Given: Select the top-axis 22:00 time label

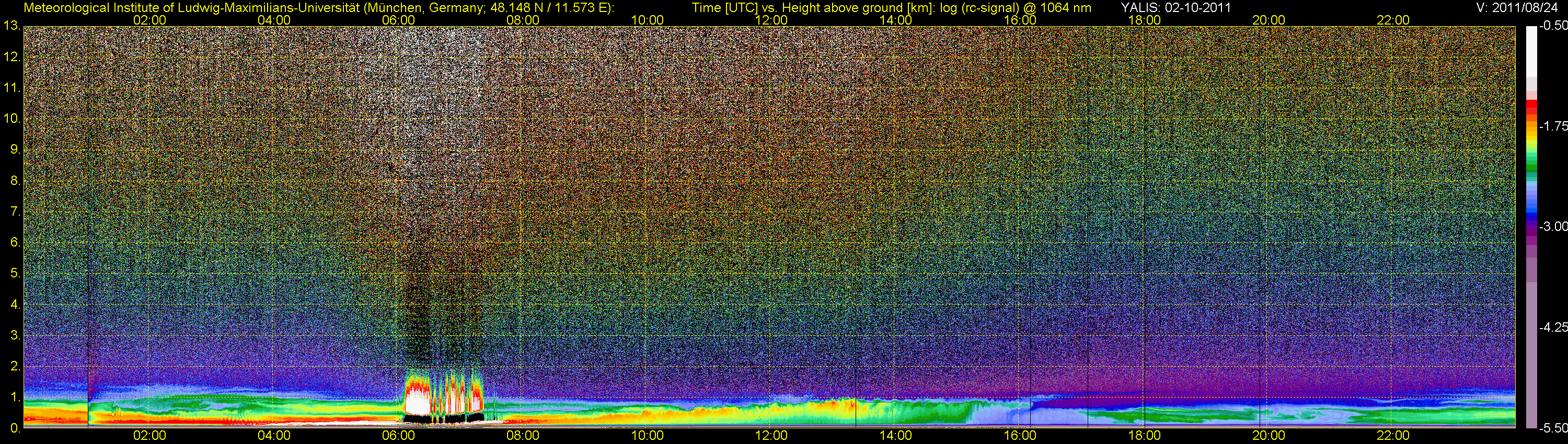Looking at the screenshot, I should click(1393, 20).
